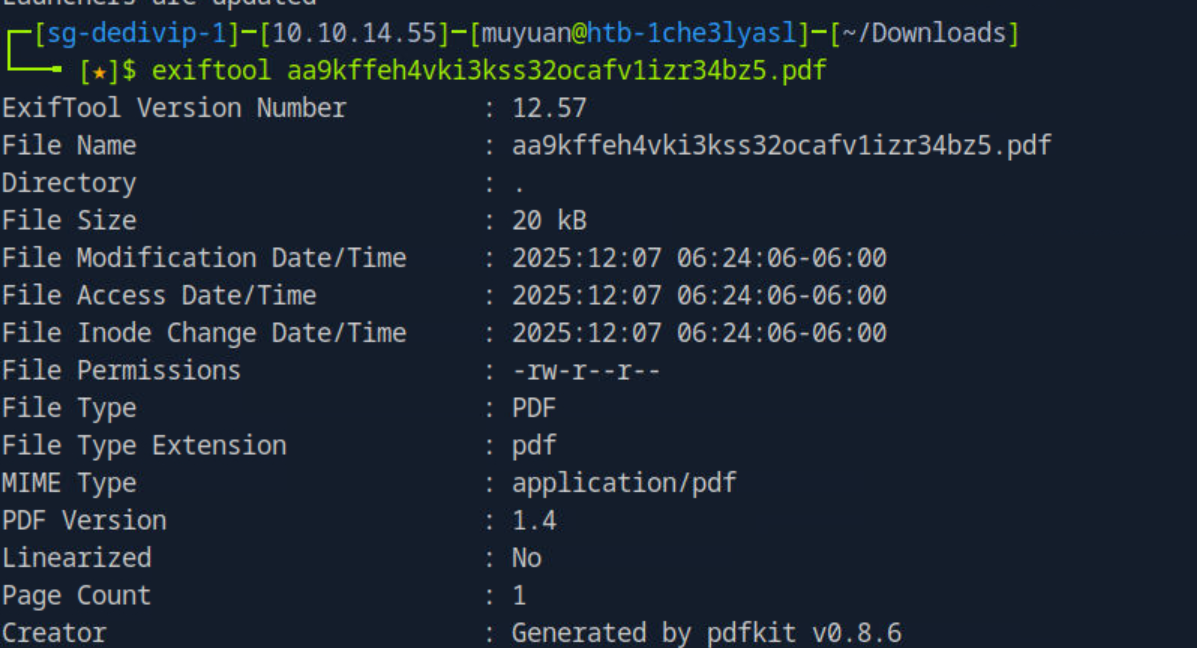
Task: Click the File Access Date/Time label
Action: point(159,295)
